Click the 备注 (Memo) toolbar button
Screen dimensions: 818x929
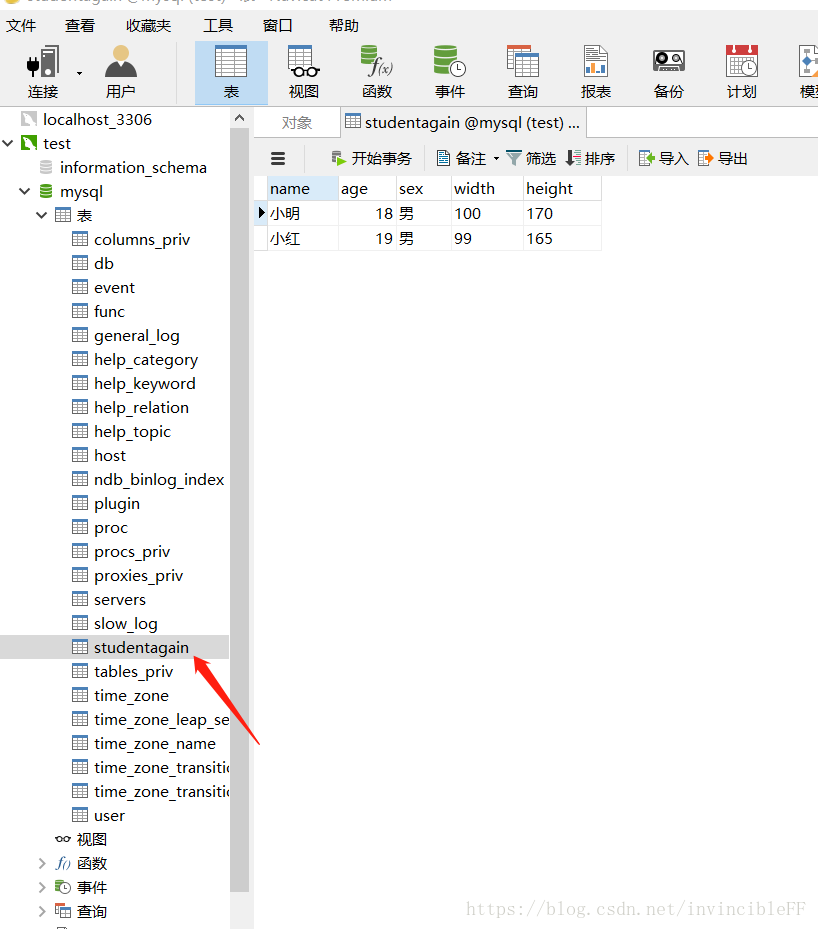click(461, 158)
